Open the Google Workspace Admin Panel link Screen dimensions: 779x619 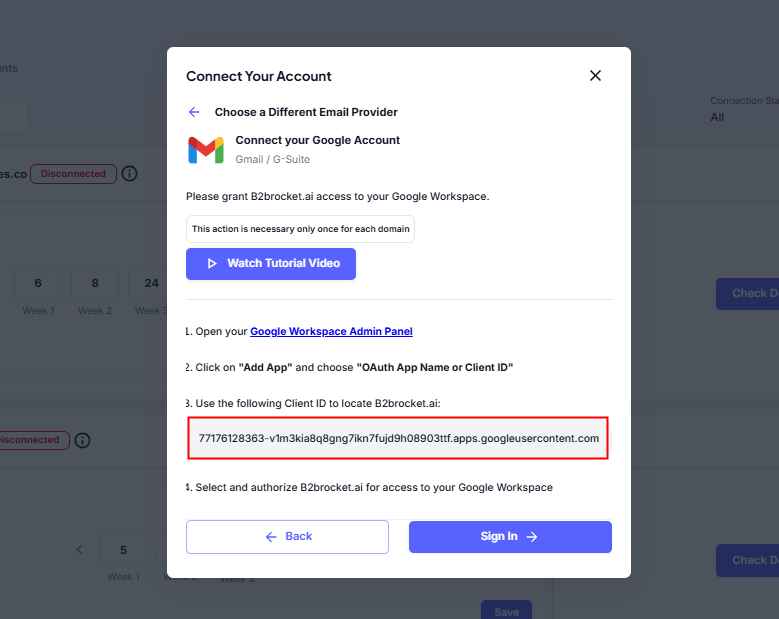331,331
